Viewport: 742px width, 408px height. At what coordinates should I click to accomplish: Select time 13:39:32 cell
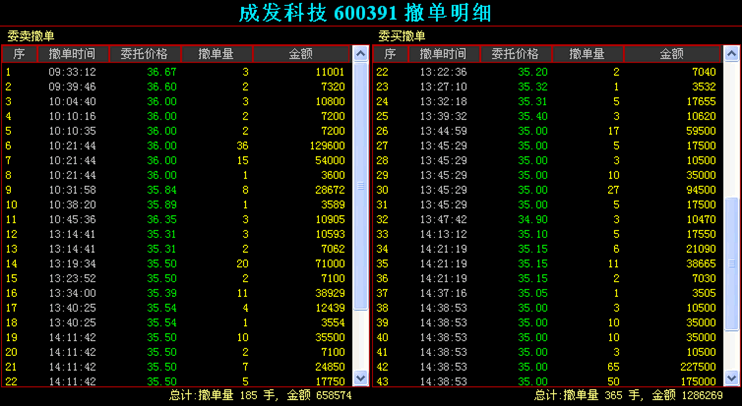(443, 116)
